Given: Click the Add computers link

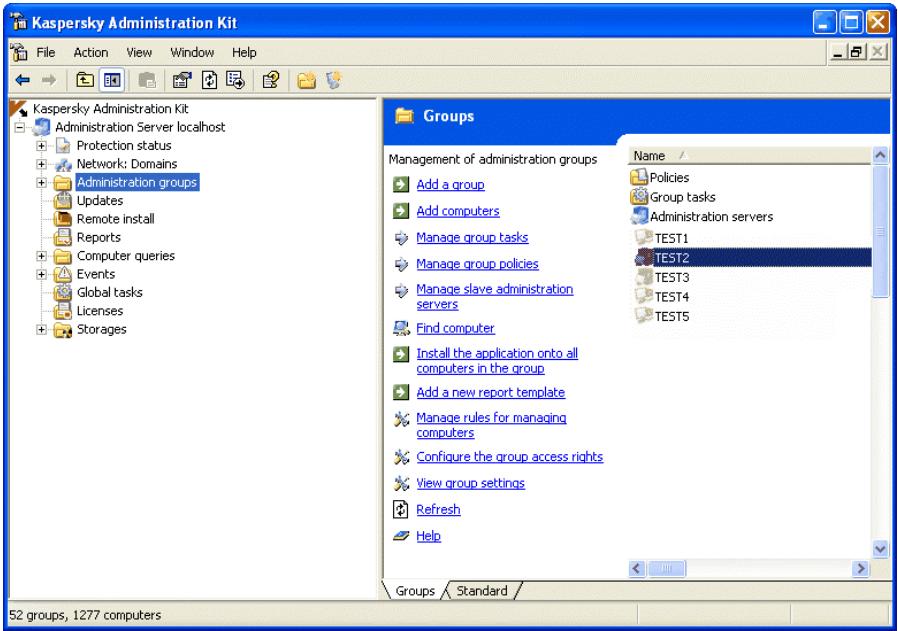Looking at the screenshot, I should (x=458, y=211).
